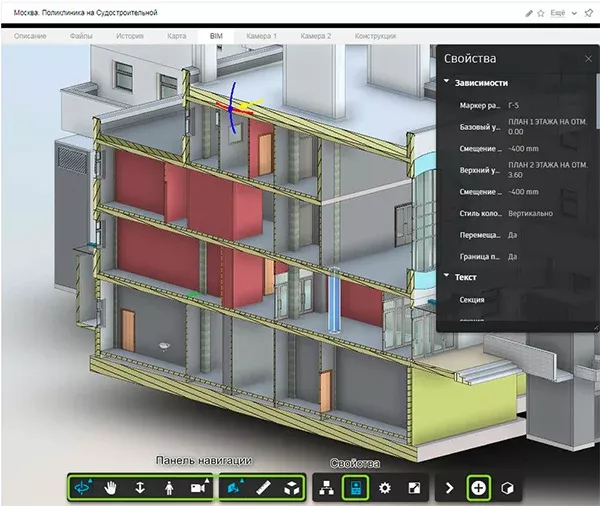The image size is (600, 506).
Task: Mark page as favorite with star
Action: coord(541,13)
